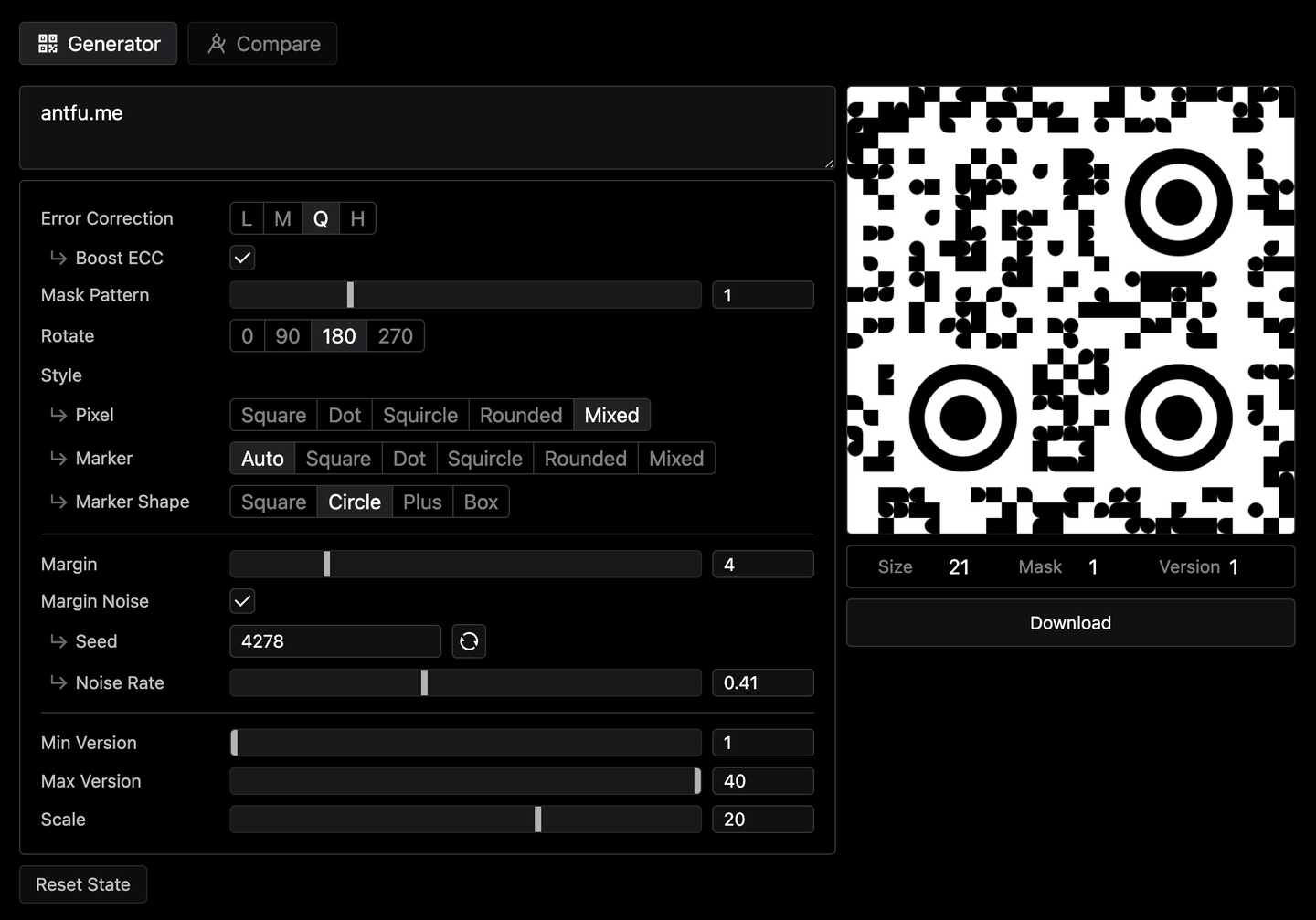Click the refresh icon to regenerate the seed
This screenshot has height=920, width=1316.
(x=469, y=640)
